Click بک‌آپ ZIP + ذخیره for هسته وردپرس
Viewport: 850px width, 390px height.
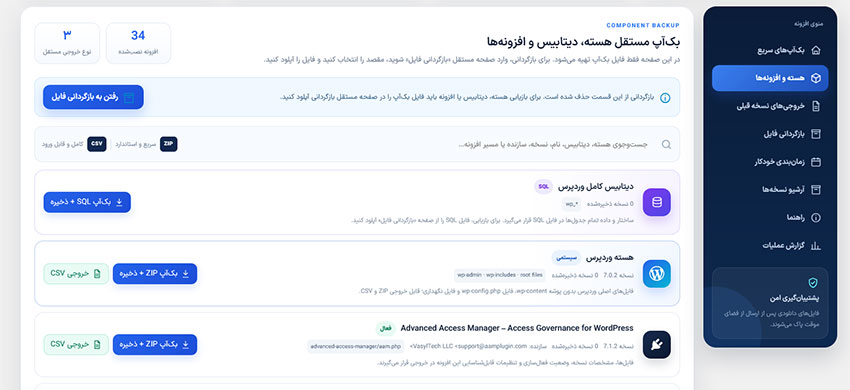coord(155,273)
